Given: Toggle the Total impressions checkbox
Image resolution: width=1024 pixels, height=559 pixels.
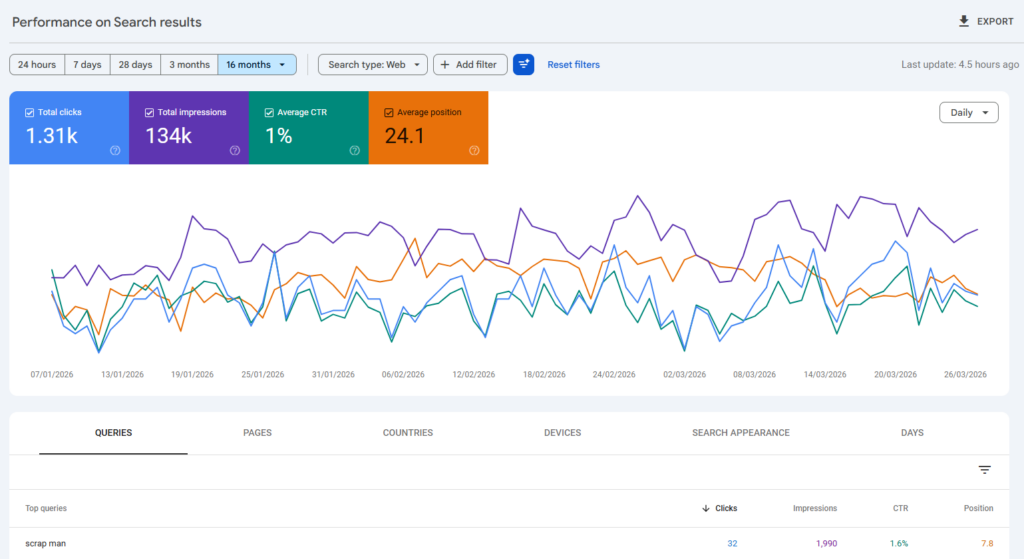Looking at the screenshot, I should coord(150,112).
